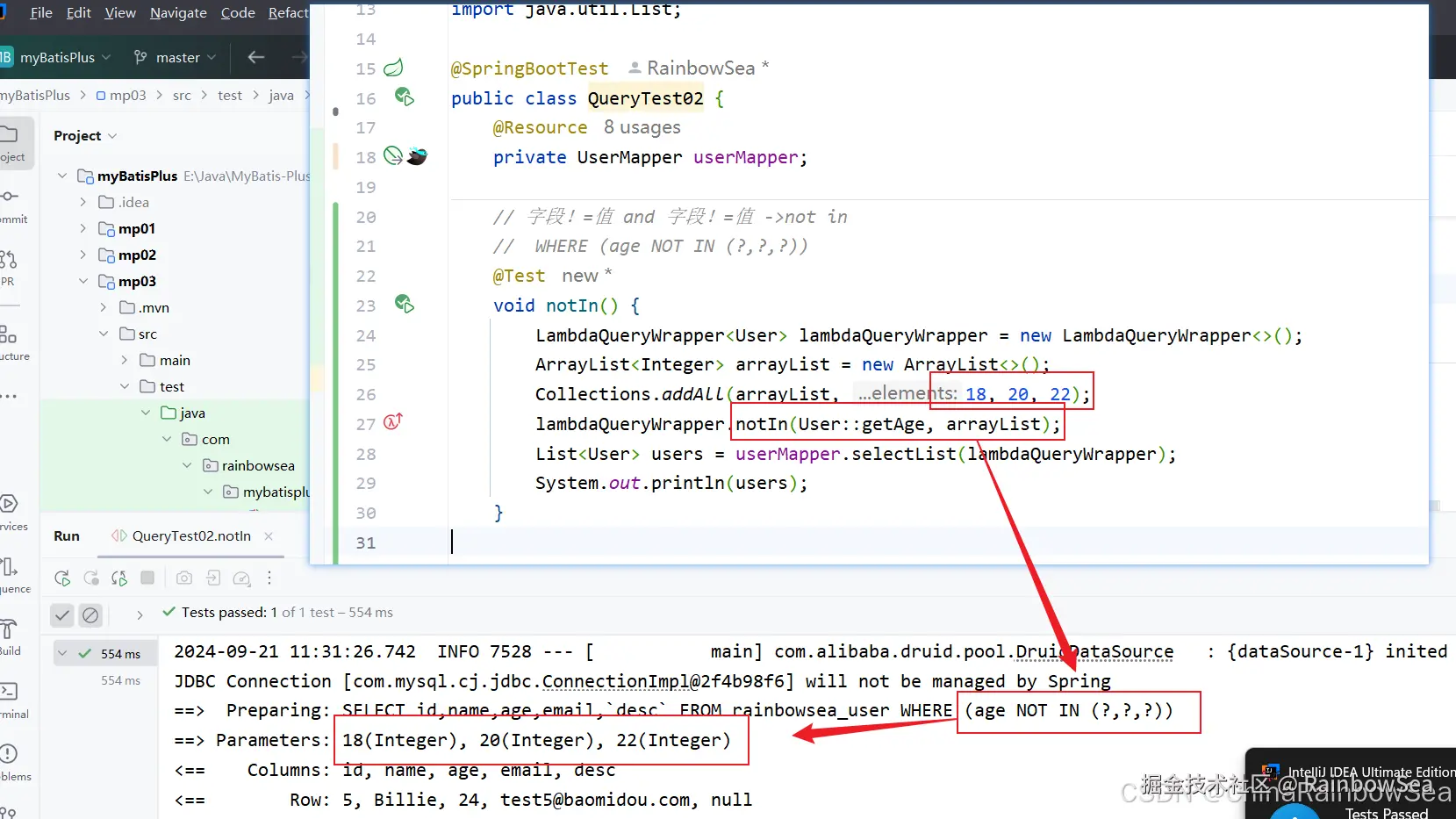Open the Project view dropdown
The image size is (1456, 819).
(85, 135)
